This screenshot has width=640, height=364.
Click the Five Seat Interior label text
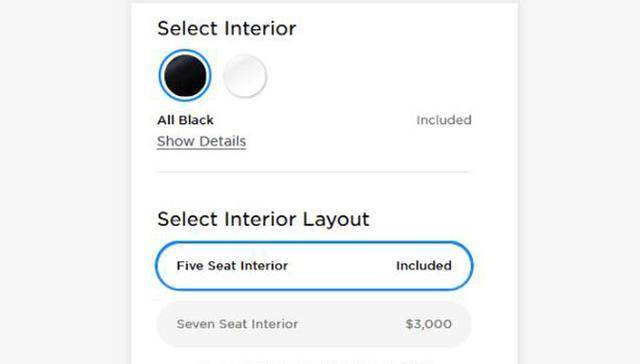[x=232, y=266]
